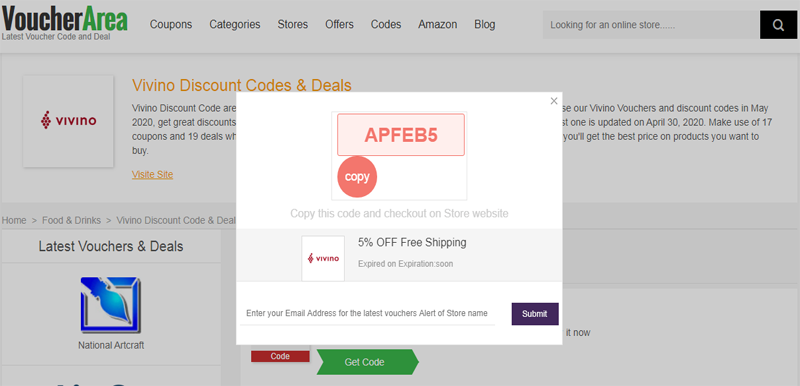Viewport: 800px width, 386px height.
Task: Visit the Blog page
Action: coord(485,24)
